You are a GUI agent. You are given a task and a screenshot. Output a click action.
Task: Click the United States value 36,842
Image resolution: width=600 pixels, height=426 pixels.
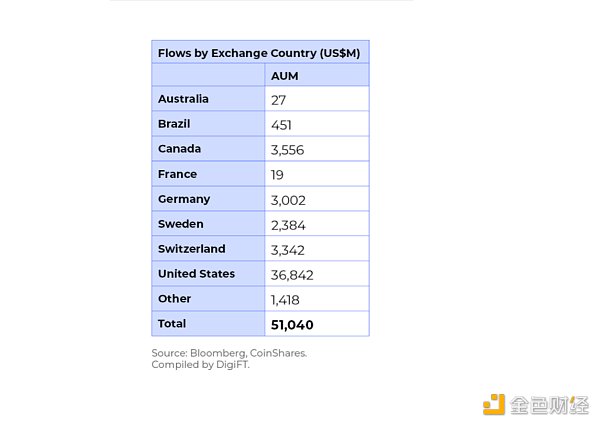(291, 274)
